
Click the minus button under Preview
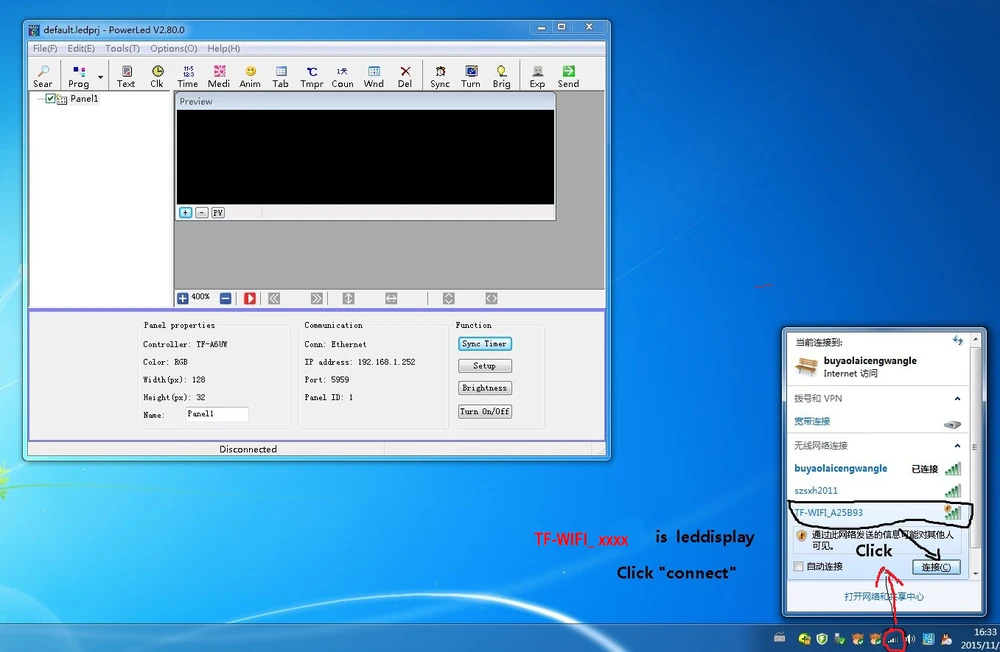click(x=202, y=212)
